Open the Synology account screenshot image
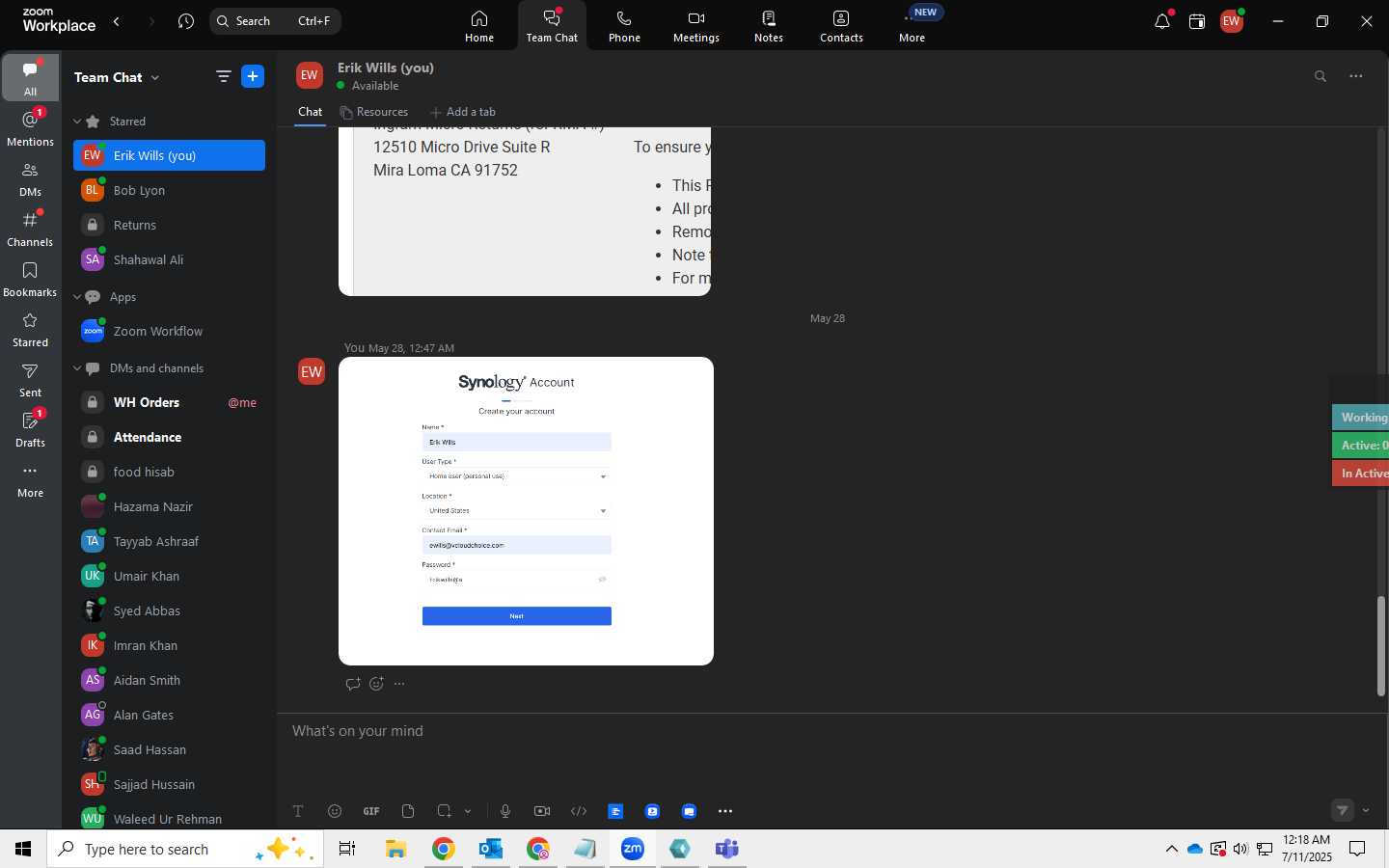The image size is (1389, 868). point(526,511)
